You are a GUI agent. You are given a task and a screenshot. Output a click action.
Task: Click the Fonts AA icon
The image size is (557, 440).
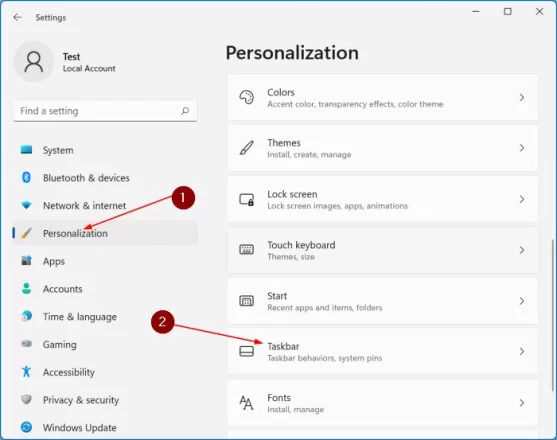point(247,403)
